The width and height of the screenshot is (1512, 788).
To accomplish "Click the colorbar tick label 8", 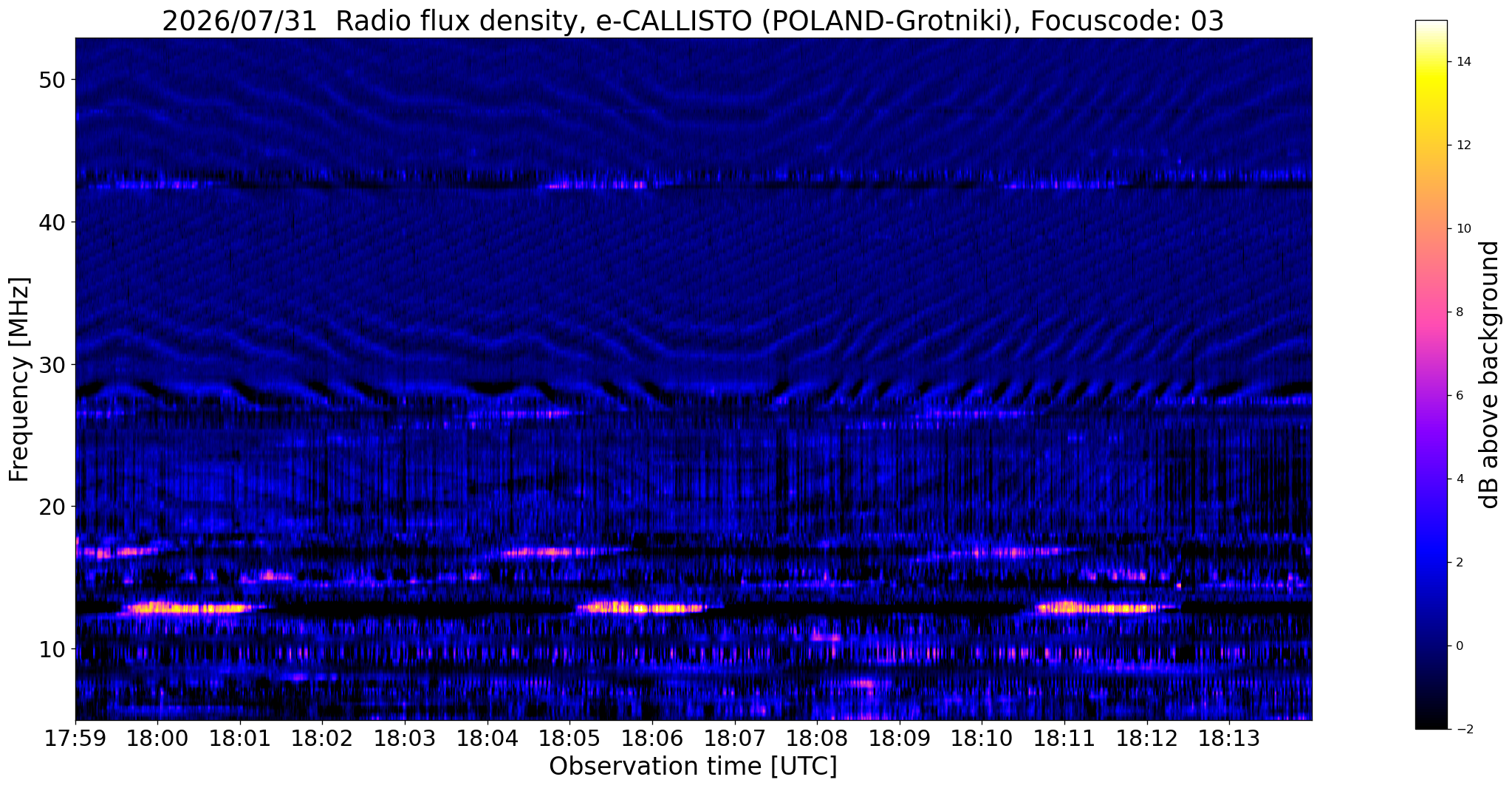I will coord(1459,312).
